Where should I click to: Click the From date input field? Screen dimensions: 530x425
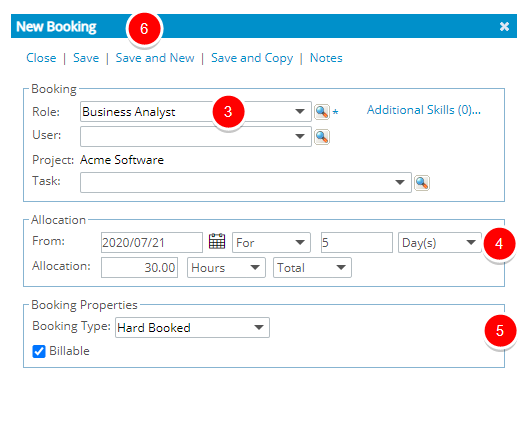[x=152, y=242]
